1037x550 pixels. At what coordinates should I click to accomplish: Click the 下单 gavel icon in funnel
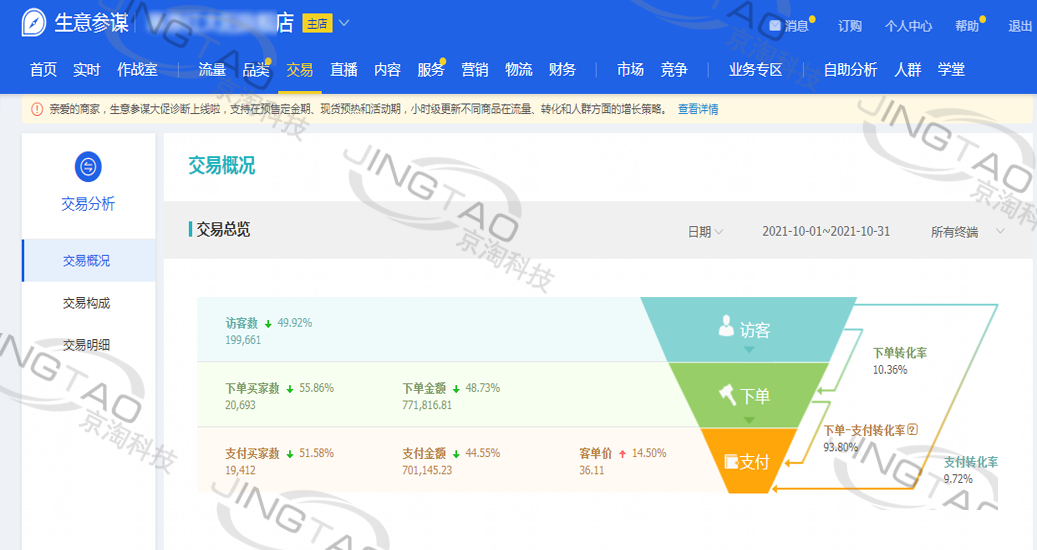pos(727,395)
